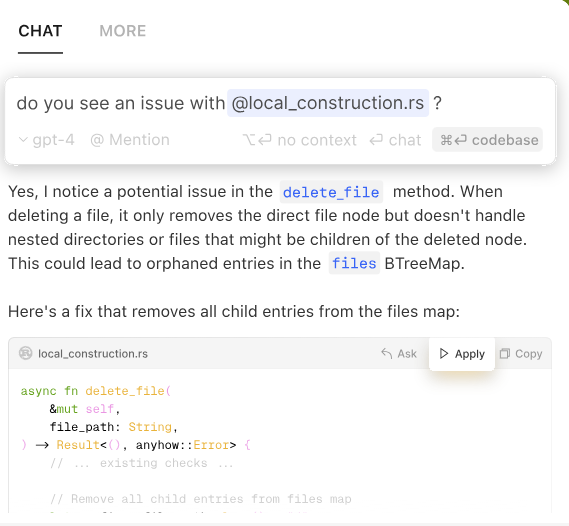
Task: Click the @local_construction.rs mention chip
Action: (x=328, y=103)
